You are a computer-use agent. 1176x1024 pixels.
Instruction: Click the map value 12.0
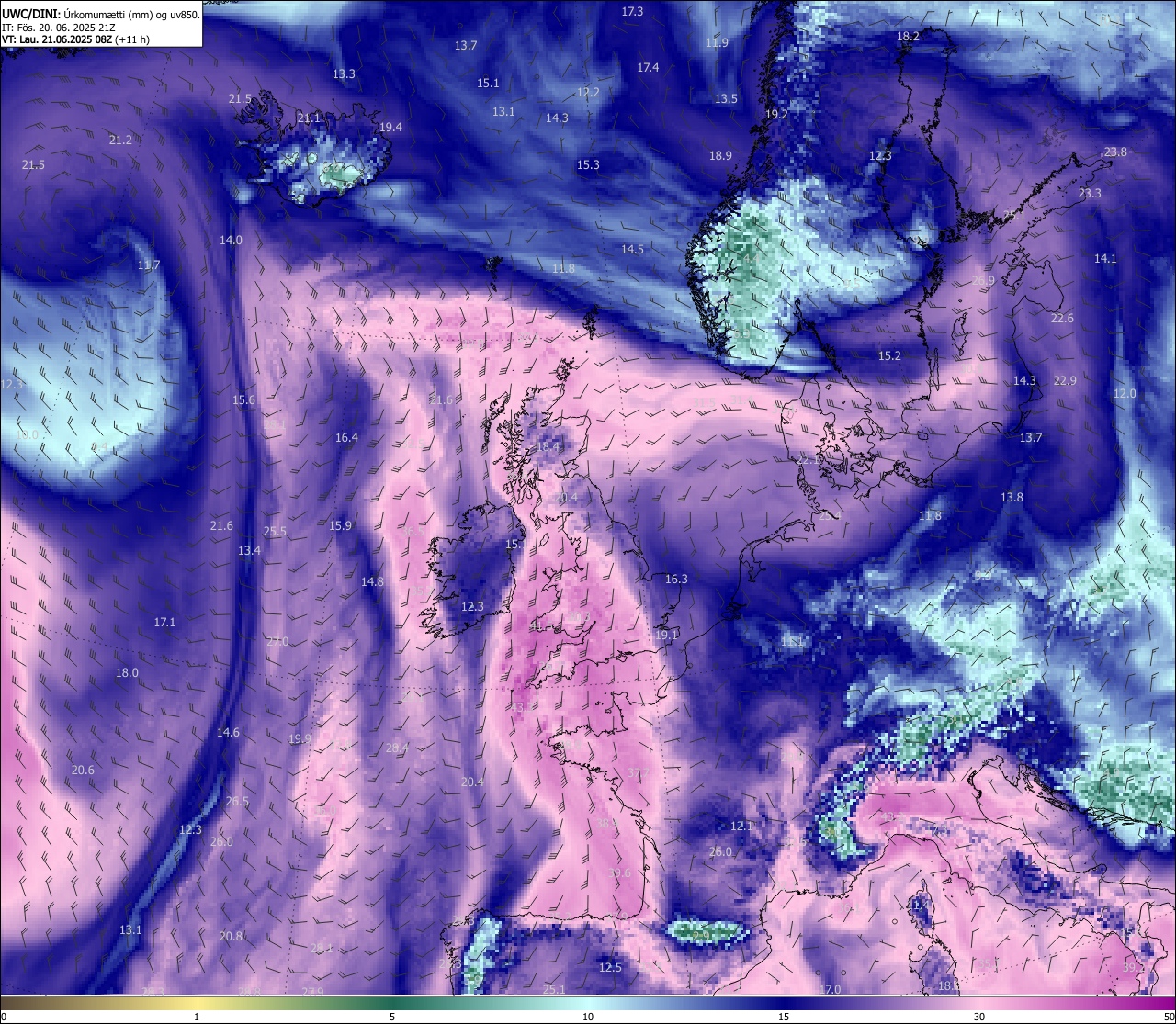pyautogui.click(x=1125, y=394)
